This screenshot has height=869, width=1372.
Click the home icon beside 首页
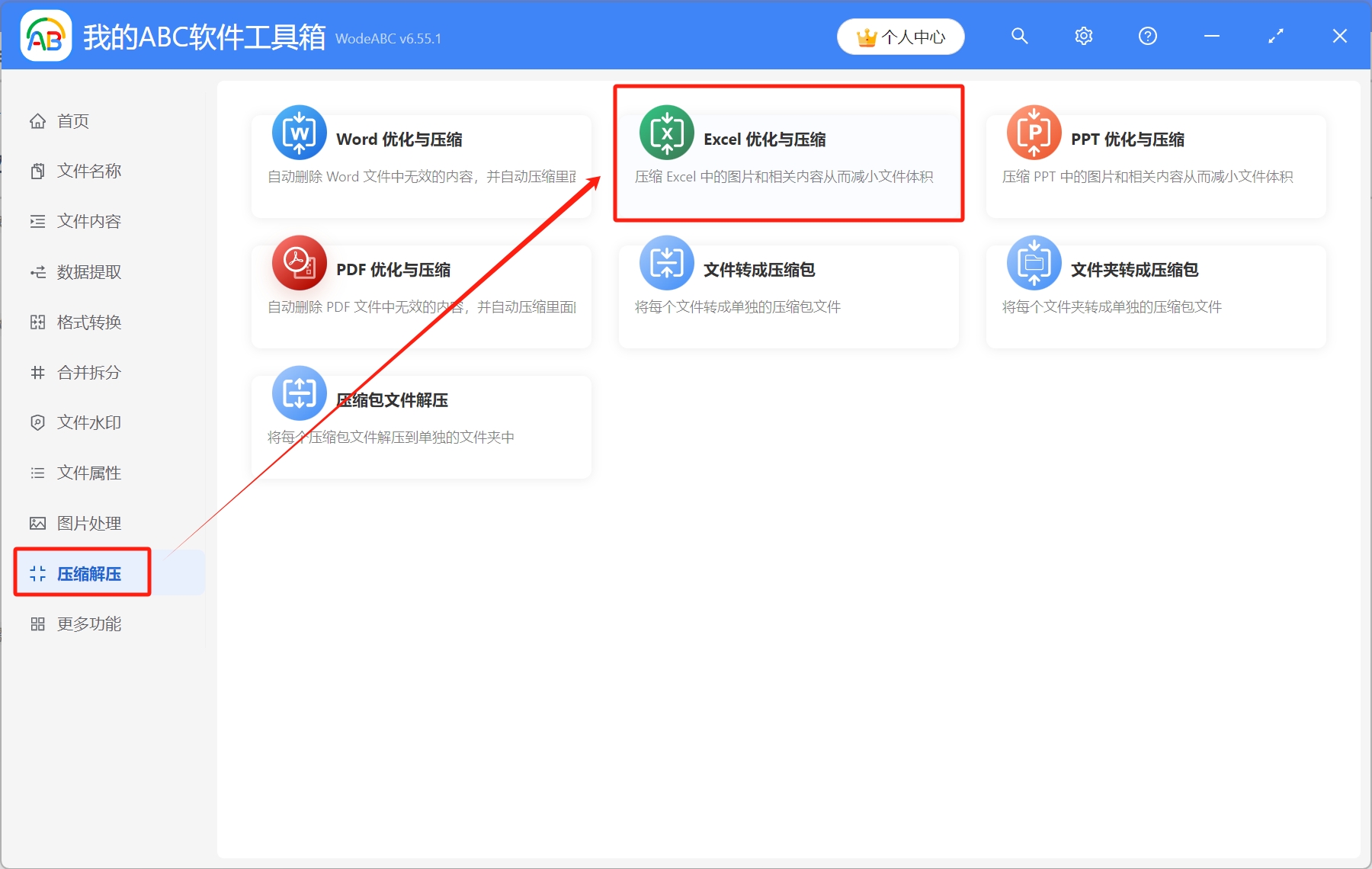pos(37,121)
